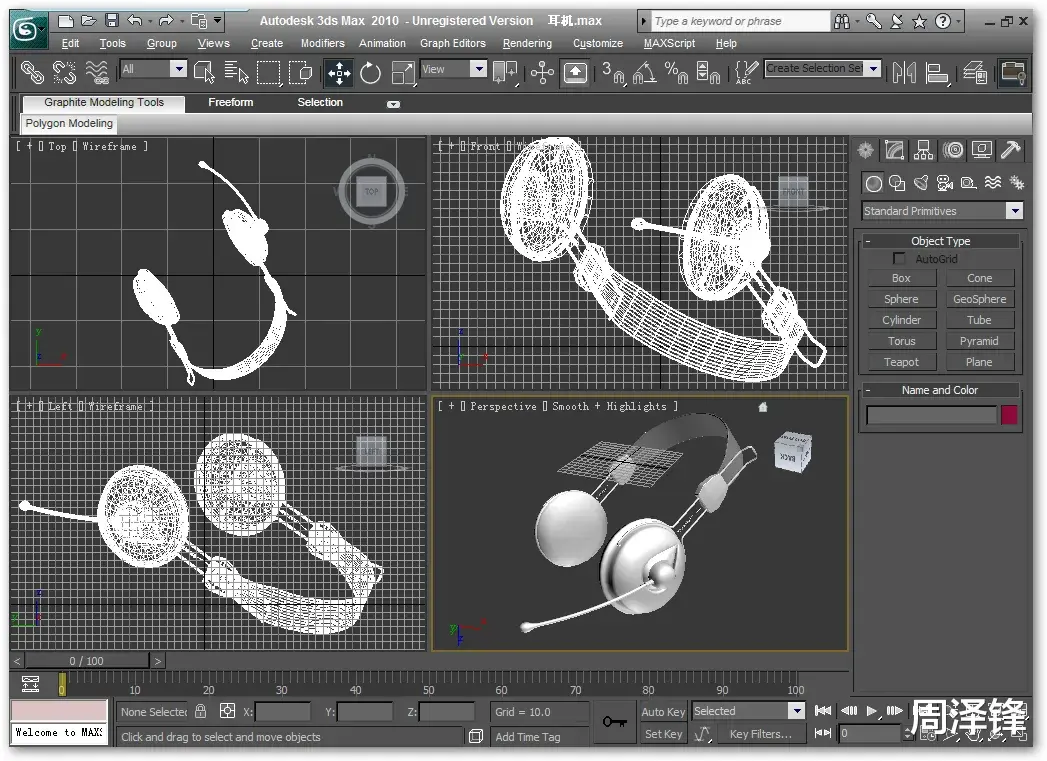The image size is (1047, 761).
Task: Open the View reference coordinate dropdown
Action: pos(453,69)
